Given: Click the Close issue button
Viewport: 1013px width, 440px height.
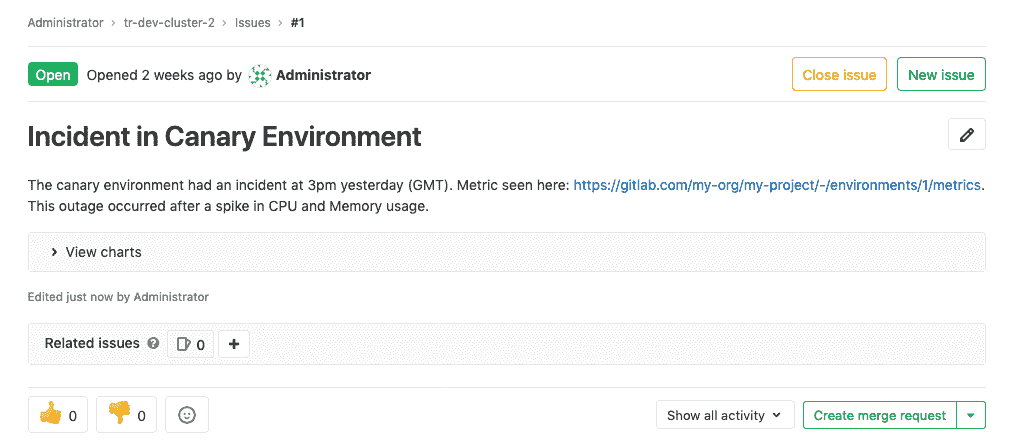Looking at the screenshot, I should pos(839,75).
